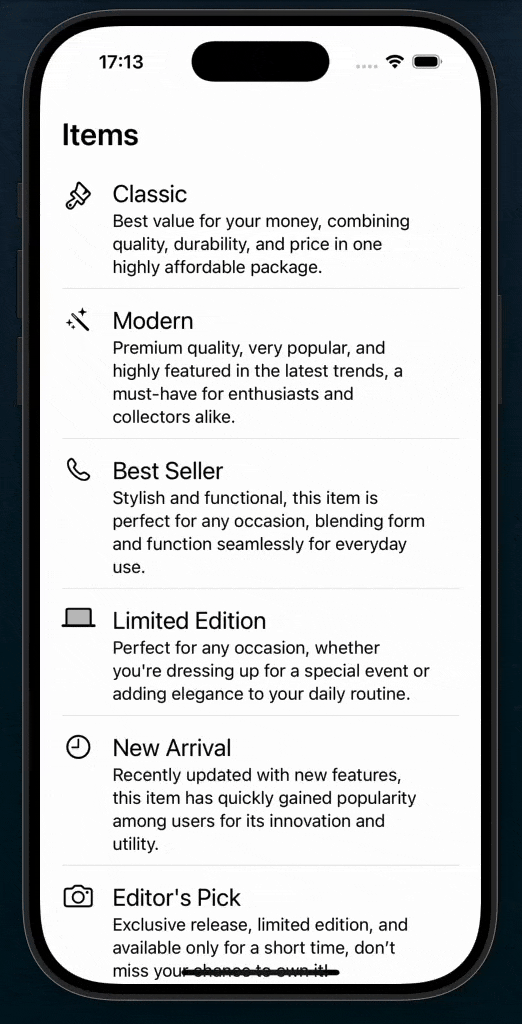Tap the camera icon beside Editor's Pick
Screen dimensions: 522x1024
point(78,896)
